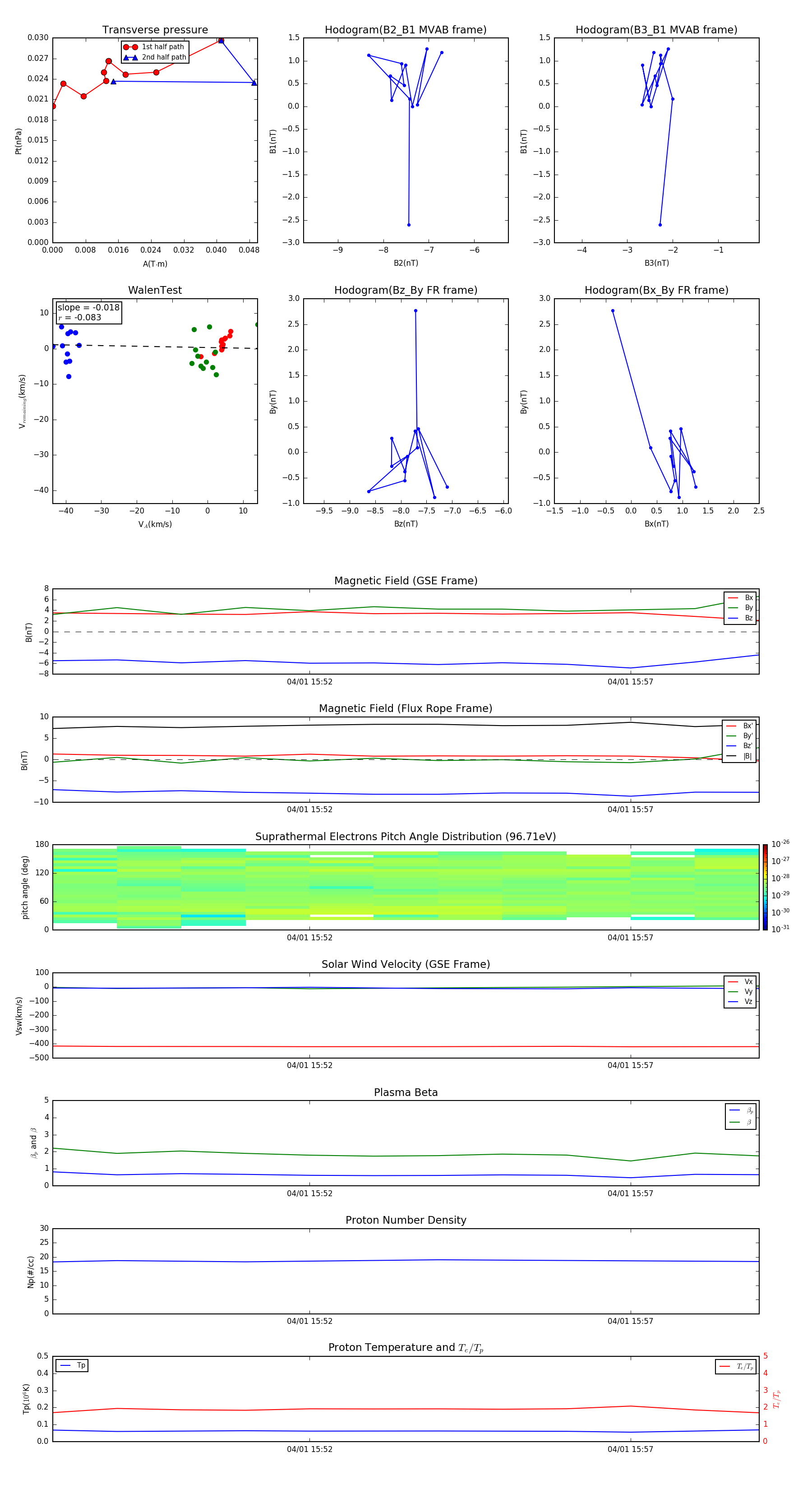The height and width of the screenshot is (1489, 812).
Task: Select the '|B|' legend entry
Action: coord(740,756)
